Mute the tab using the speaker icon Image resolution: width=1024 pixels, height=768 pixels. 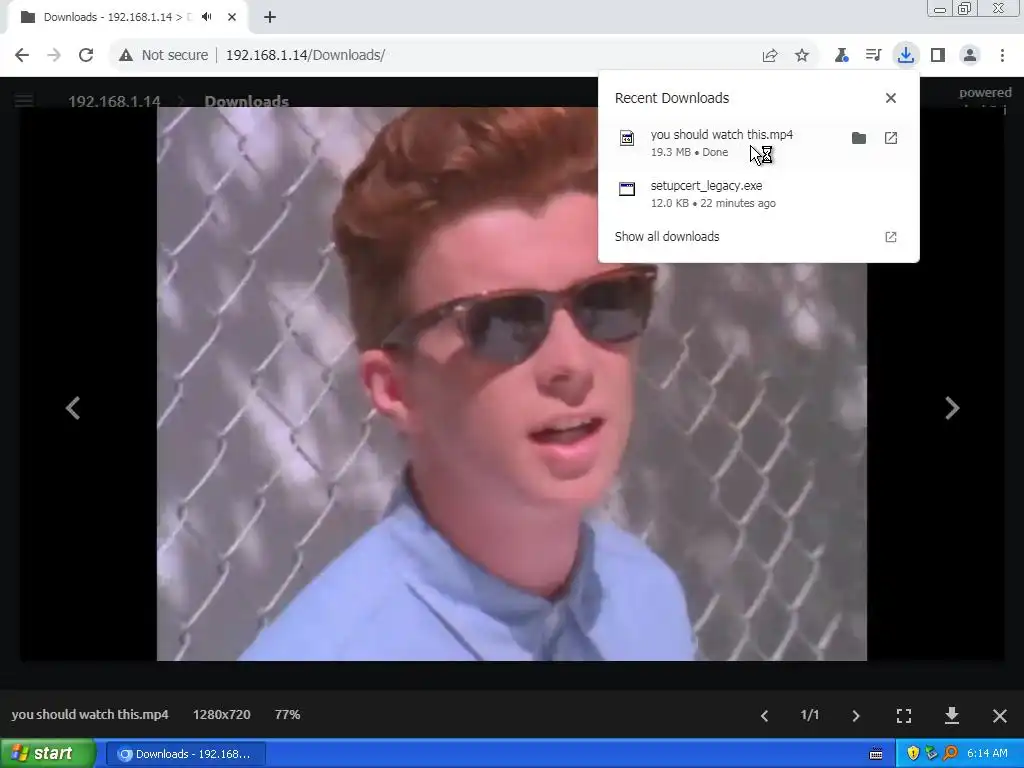(207, 17)
